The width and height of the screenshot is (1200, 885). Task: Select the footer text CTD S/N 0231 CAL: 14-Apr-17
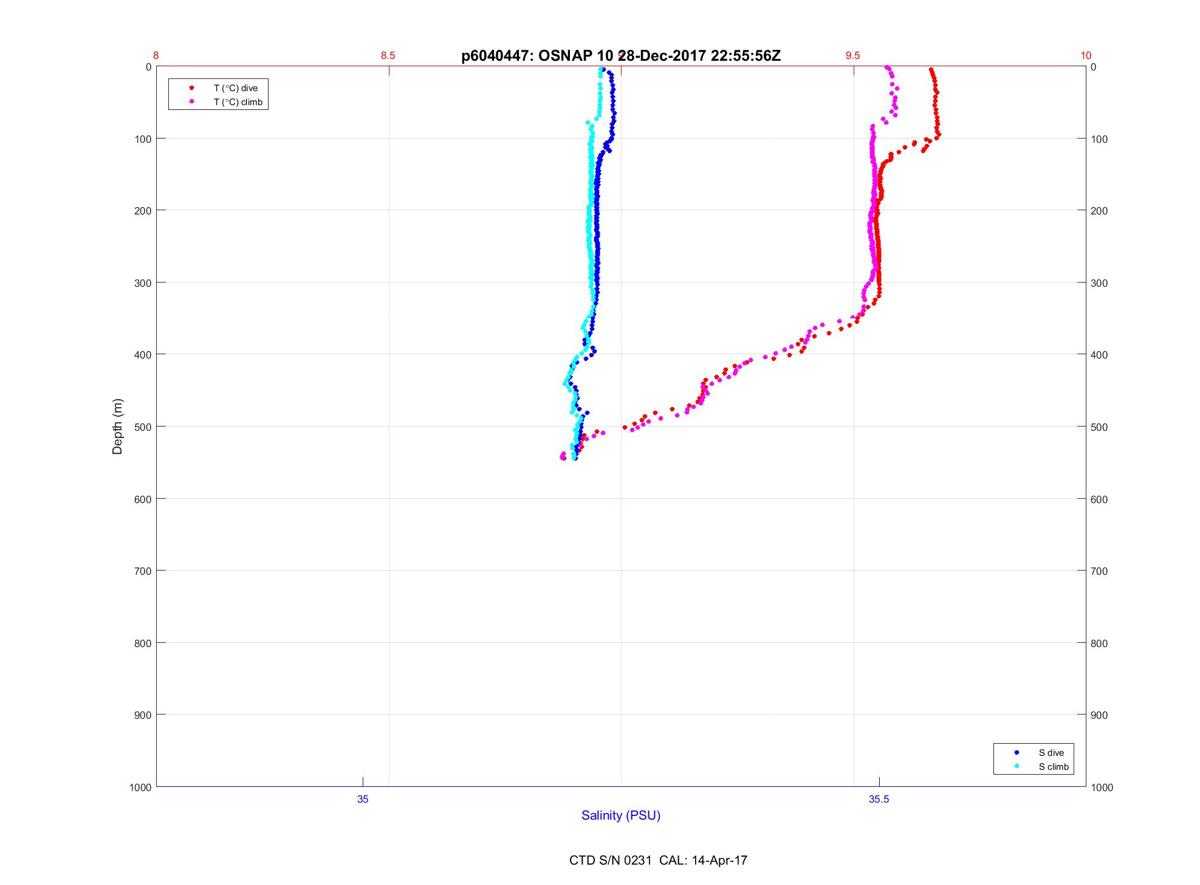point(657,860)
